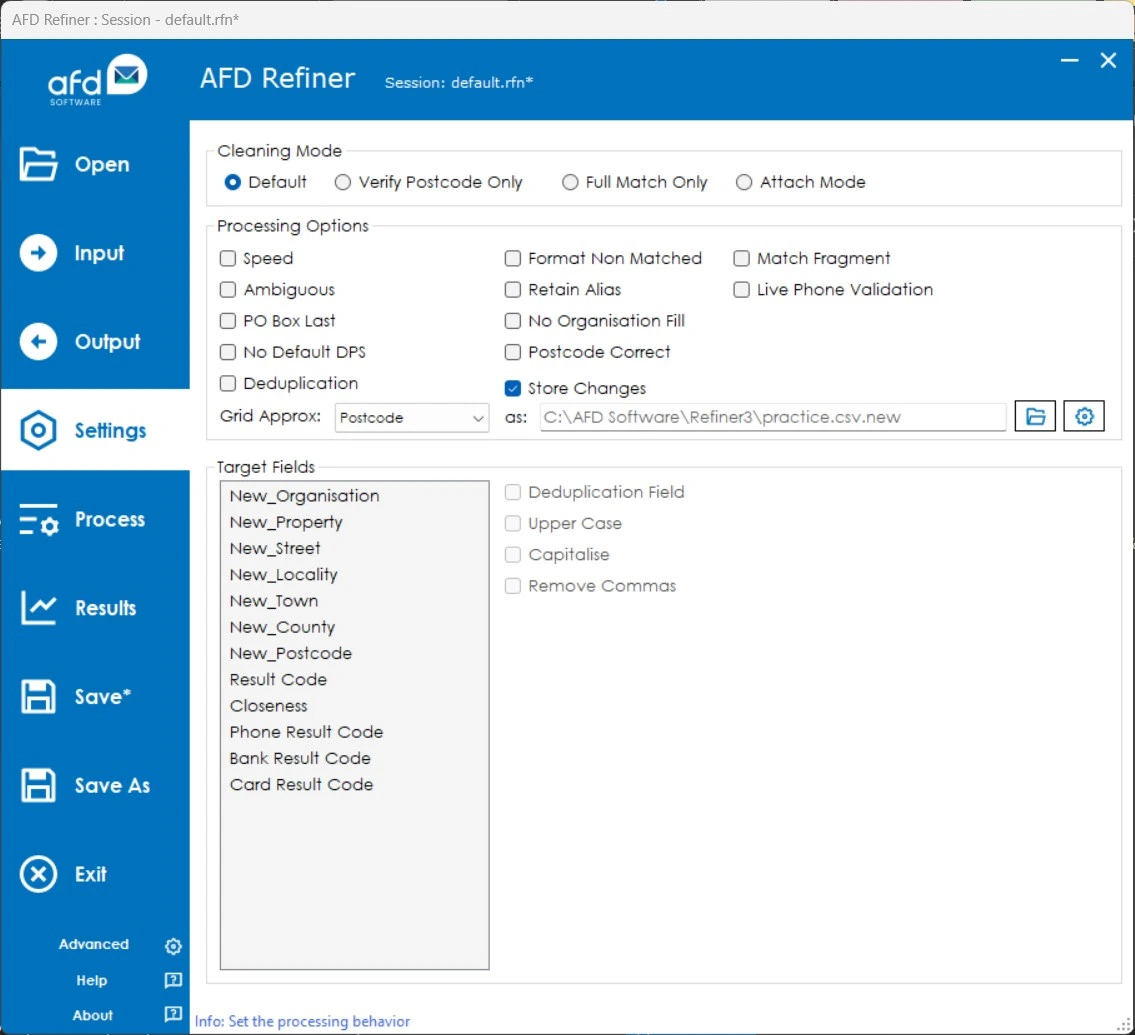Select New_Street in Target Fields
This screenshot has height=1035, width=1135.
pyautogui.click(x=354, y=549)
